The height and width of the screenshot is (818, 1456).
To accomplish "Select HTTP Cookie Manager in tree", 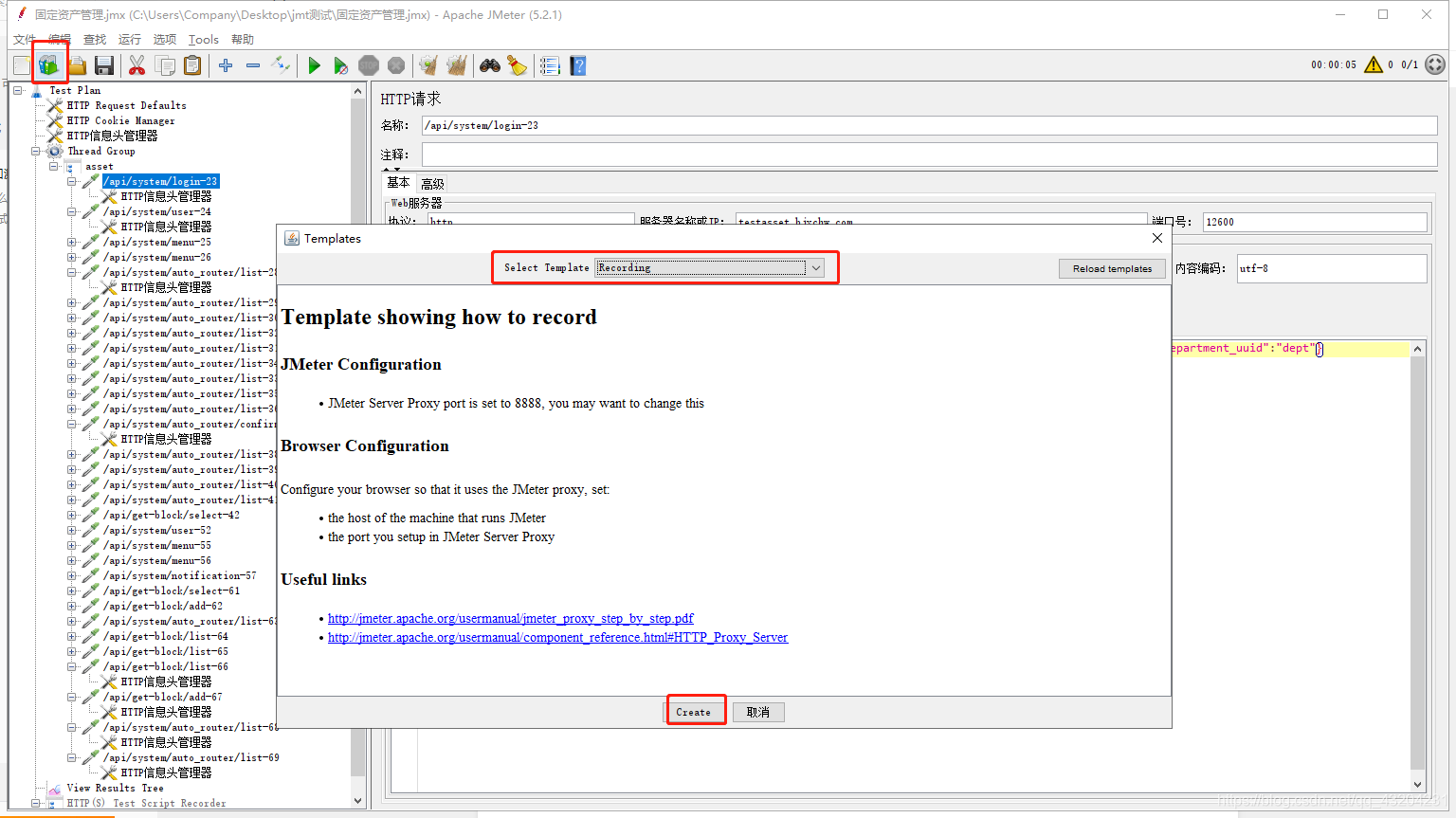I will [120, 120].
